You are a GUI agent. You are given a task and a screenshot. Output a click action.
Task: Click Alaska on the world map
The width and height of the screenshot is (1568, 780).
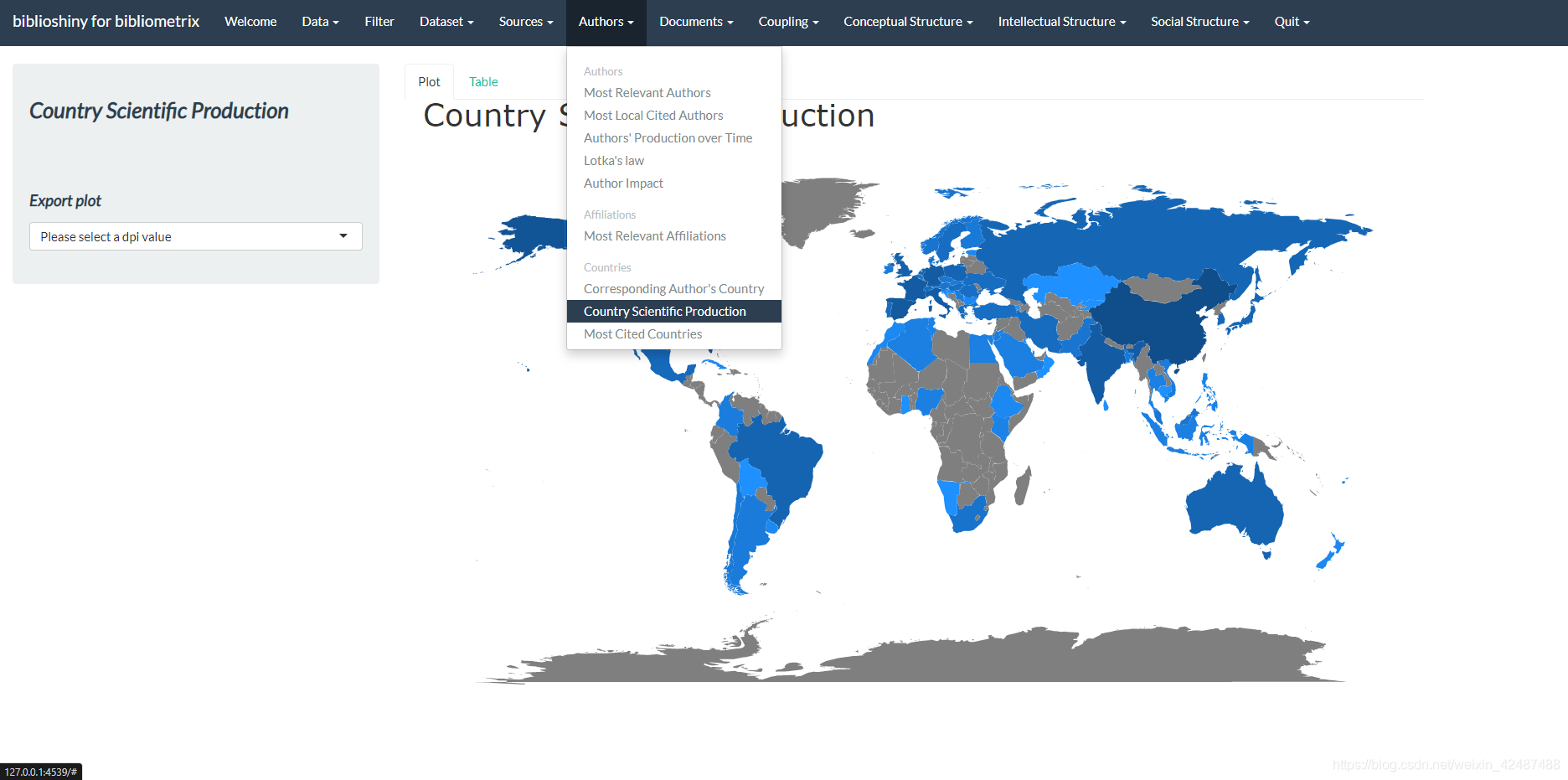[536, 235]
